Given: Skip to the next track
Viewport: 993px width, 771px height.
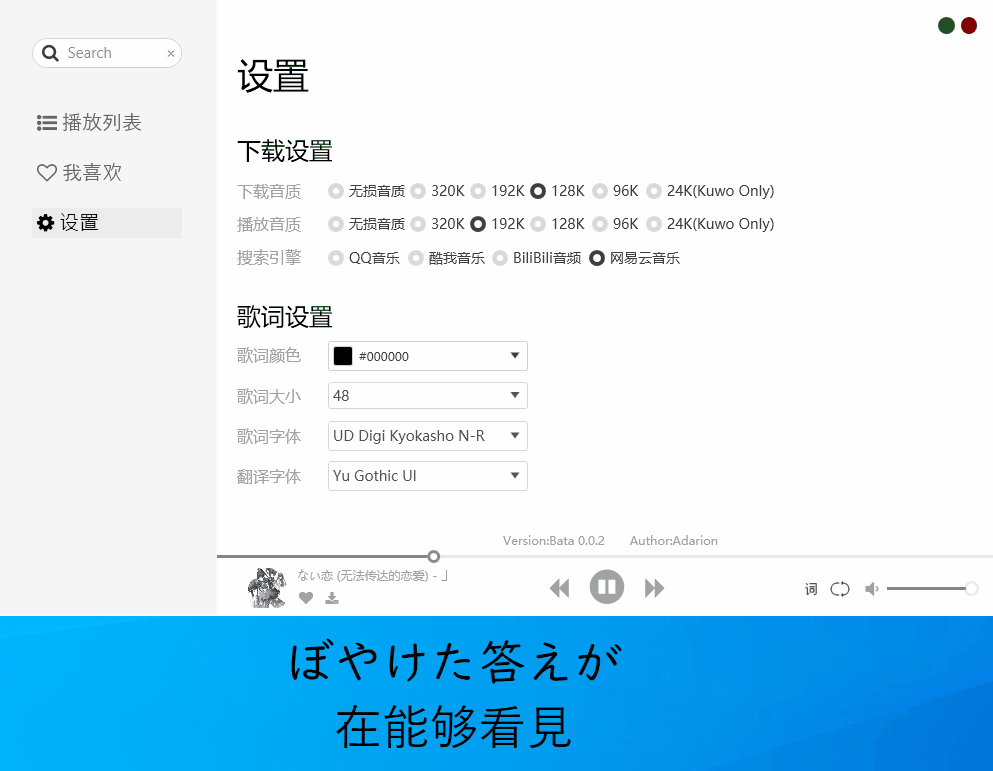Looking at the screenshot, I should [x=654, y=587].
